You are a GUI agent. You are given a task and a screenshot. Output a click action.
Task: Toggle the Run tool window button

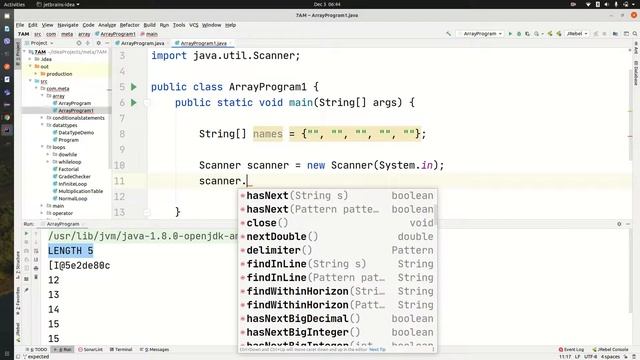point(63,350)
